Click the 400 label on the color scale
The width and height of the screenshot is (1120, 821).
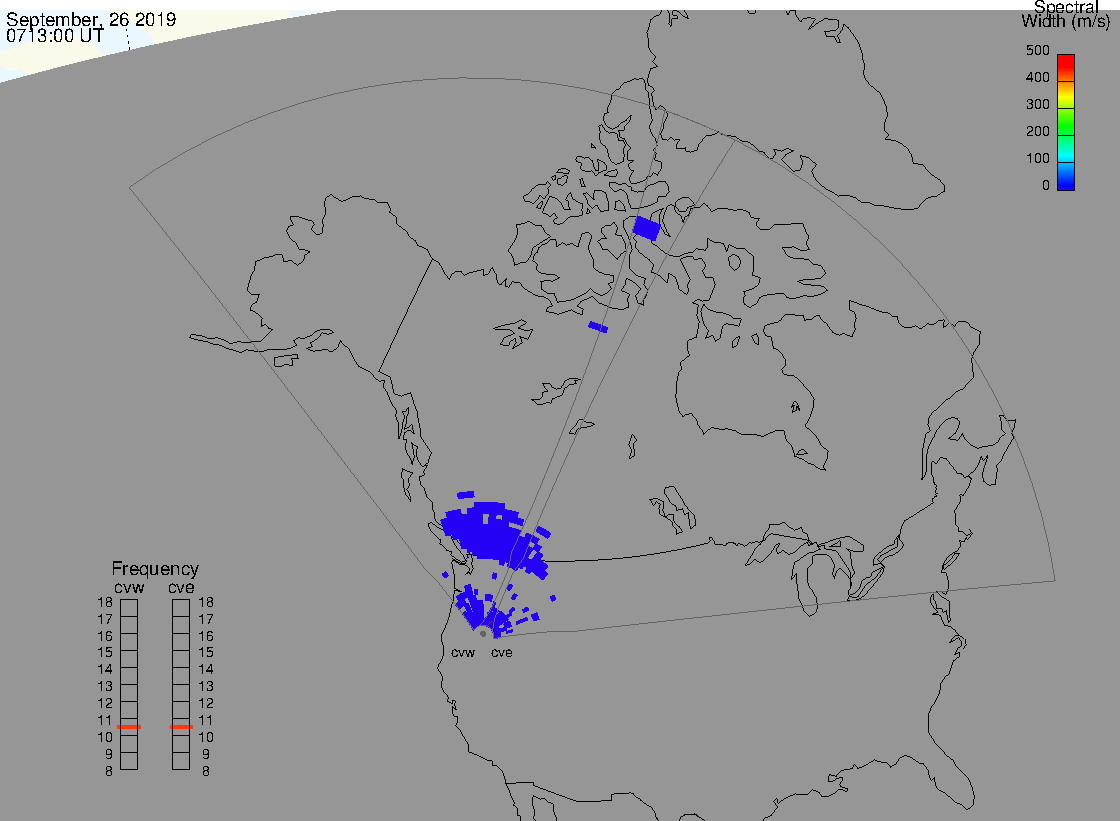point(1038,77)
